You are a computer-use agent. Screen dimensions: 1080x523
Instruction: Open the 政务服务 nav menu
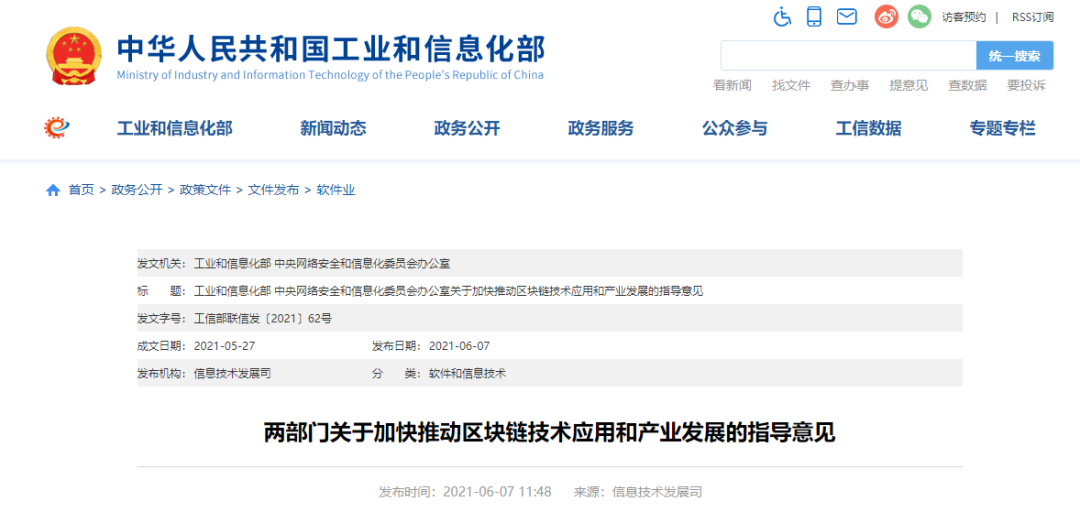point(601,128)
